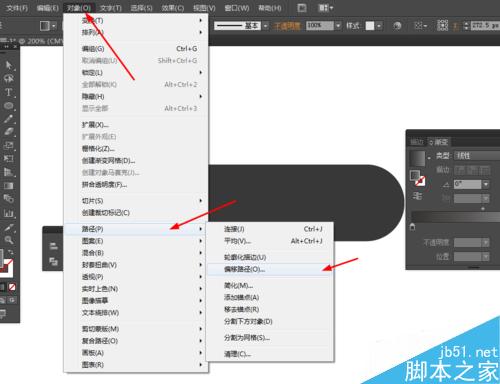Open the 视图(V) menu

(x=204, y=8)
